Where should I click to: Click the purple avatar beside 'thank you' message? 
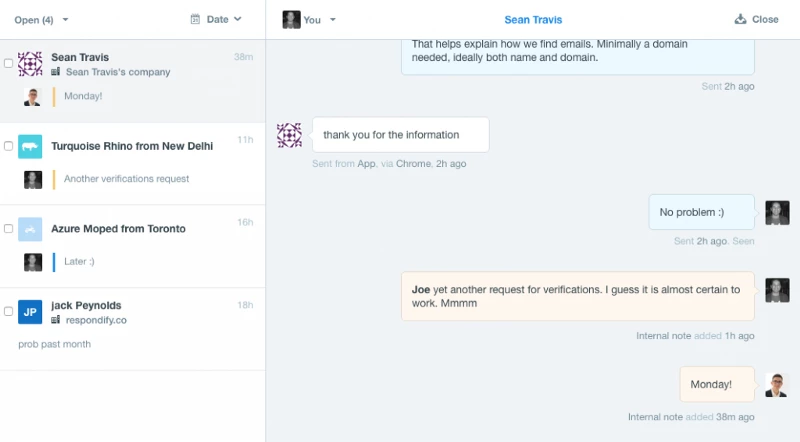[289, 135]
